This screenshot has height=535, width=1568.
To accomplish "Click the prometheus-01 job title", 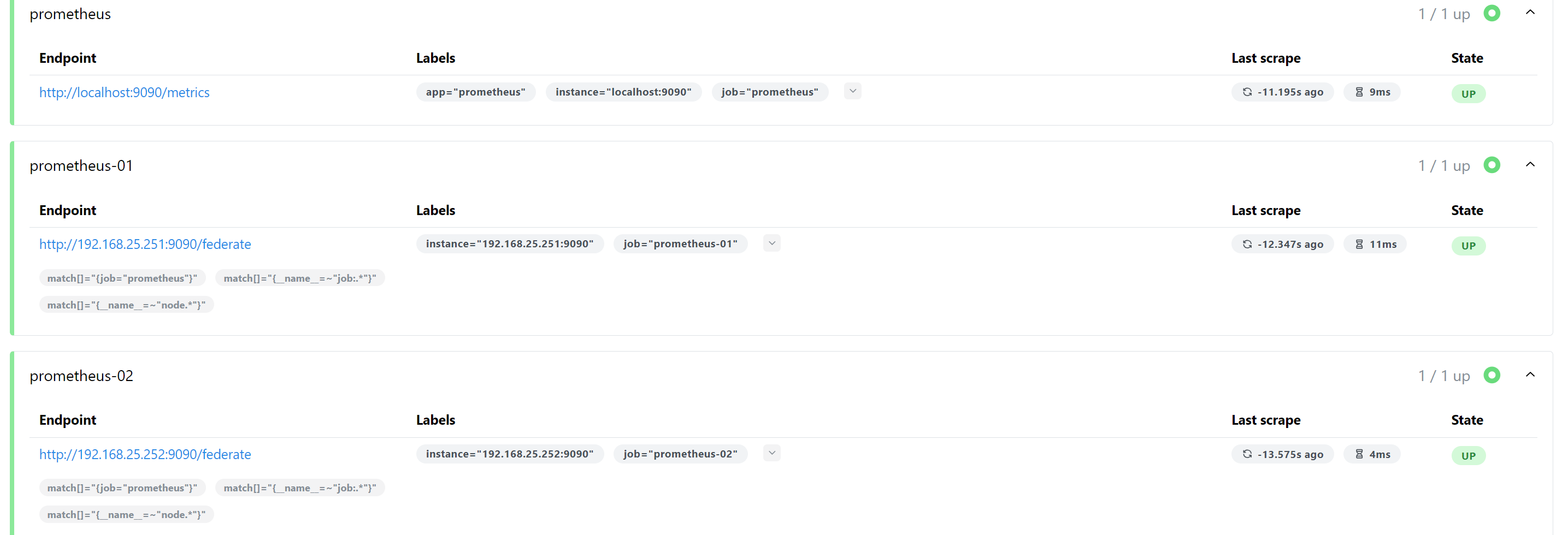I will point(81,166).
